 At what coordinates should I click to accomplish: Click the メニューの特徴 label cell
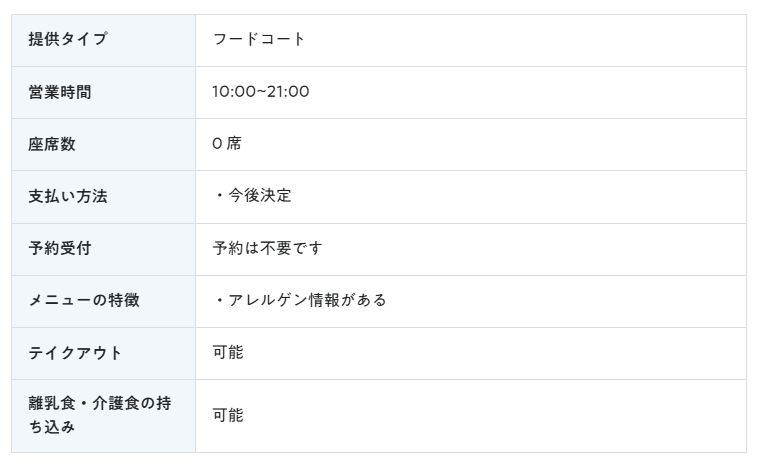click(103, 302)
